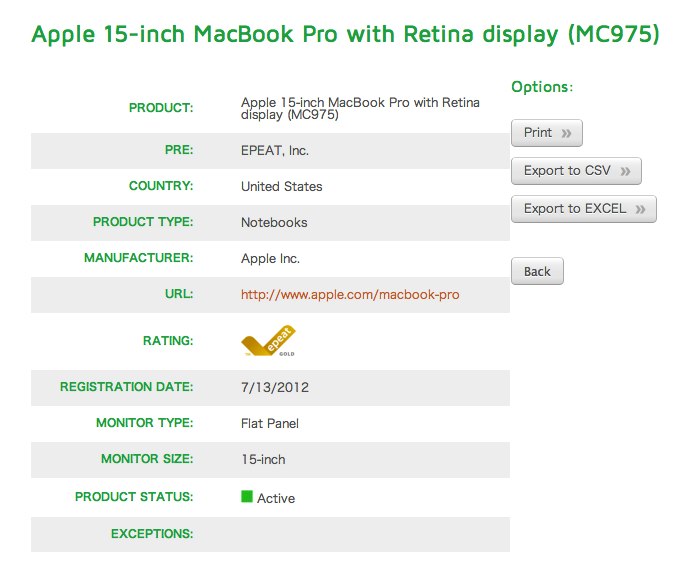Click the MONITOR SIZE: label
Screen dimensions: 700x579
coord(147,458)
